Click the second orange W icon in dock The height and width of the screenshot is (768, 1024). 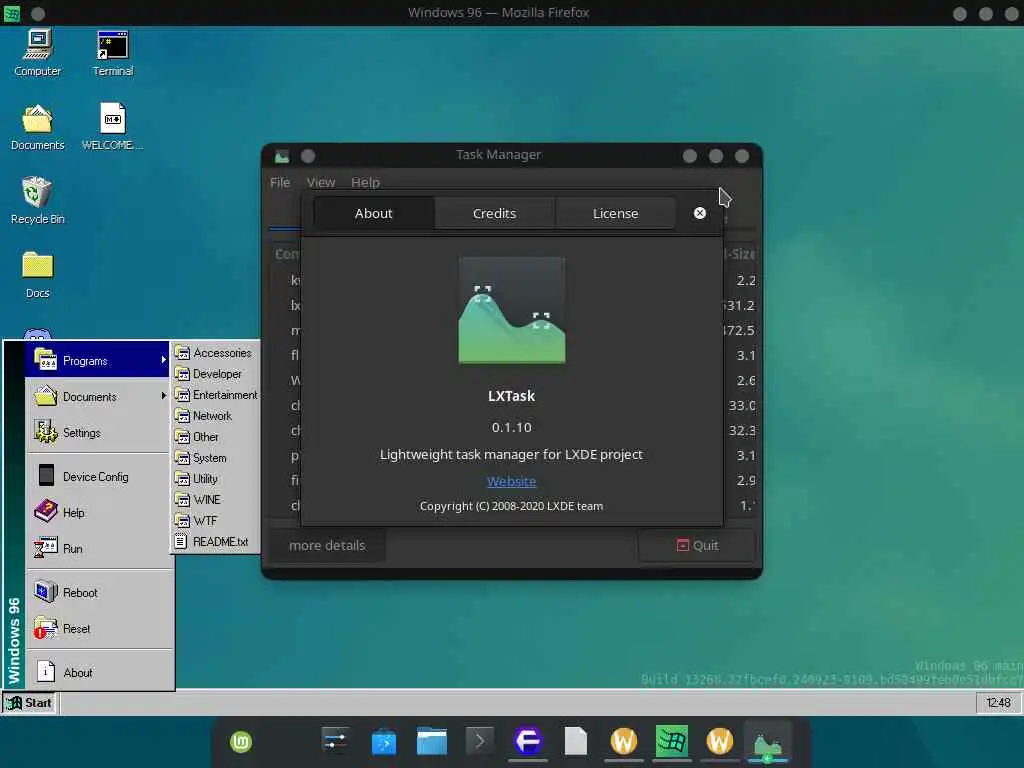(x=720, y=741)
